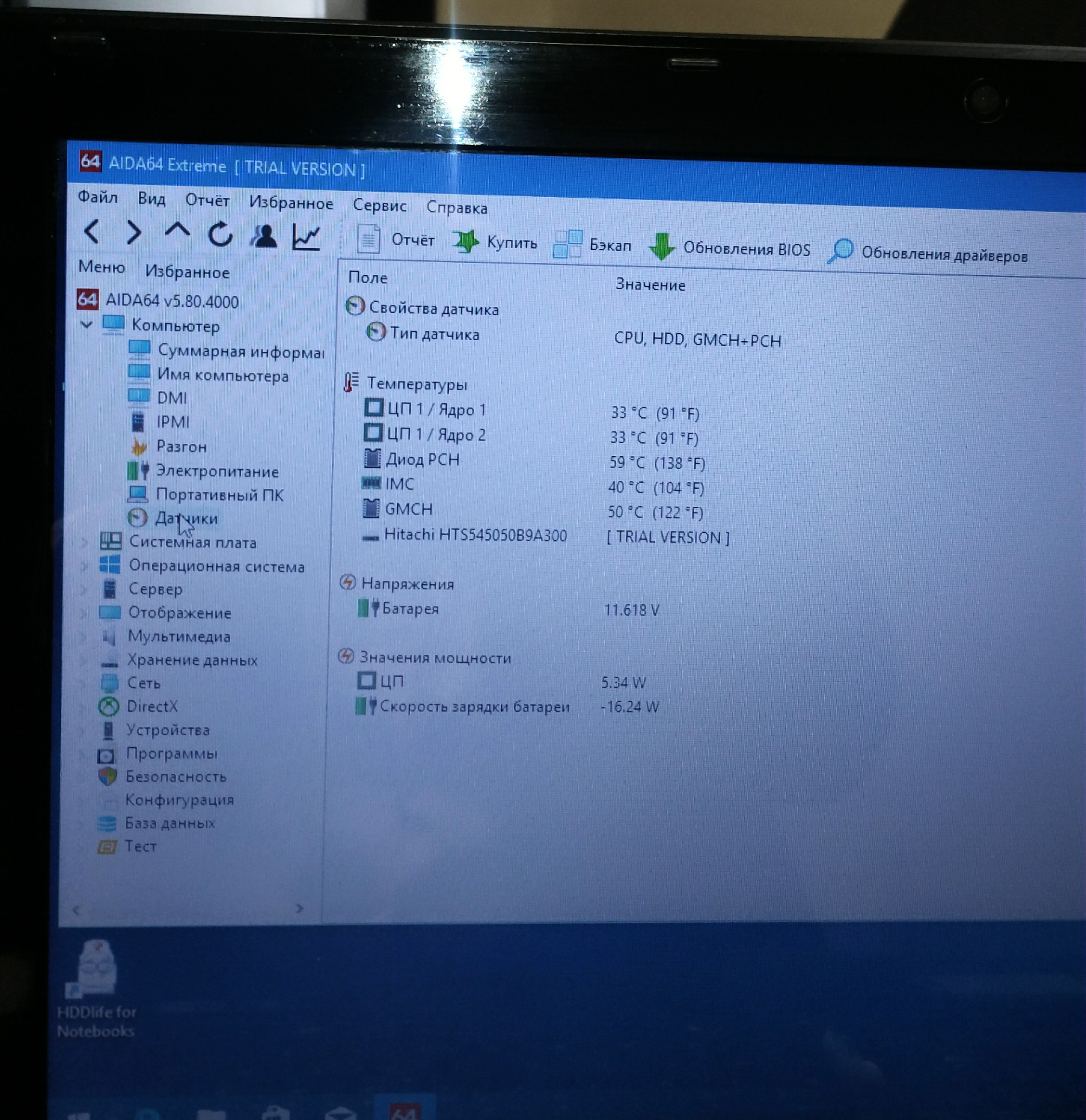The height and width of the screenshot is (1120, 1086).
Task: Expand the Операционная система node
Action: point(84,565)
